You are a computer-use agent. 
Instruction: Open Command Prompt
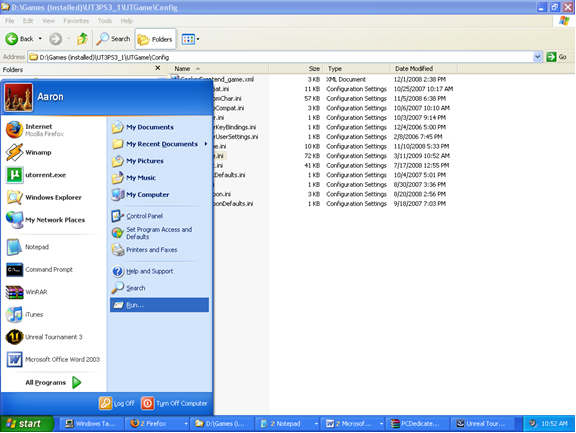[39, 270]
